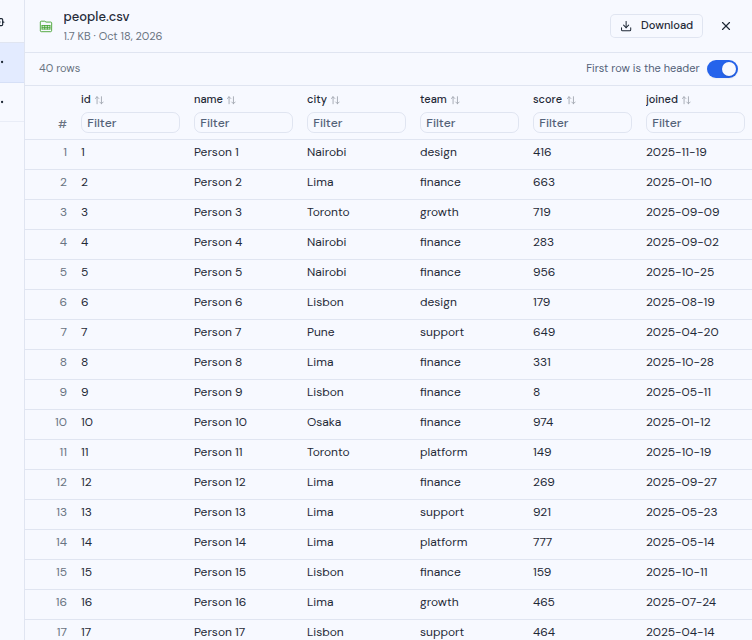Select the 'Person 10' name cell
Image resolution: width=752 pixels, height=640 pixels.
point(220,422)
